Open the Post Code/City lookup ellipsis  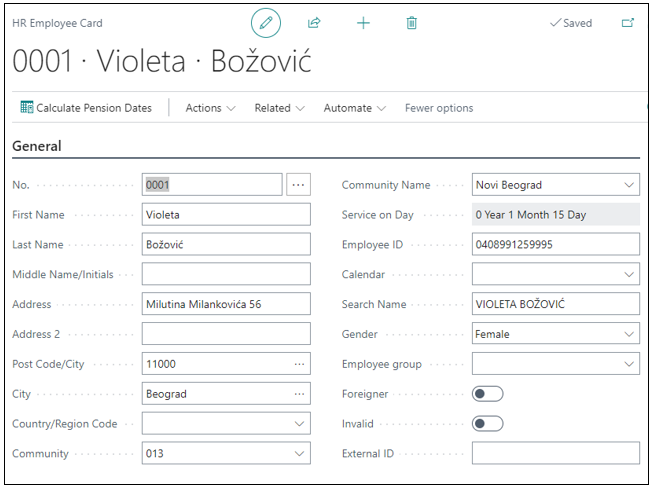point(299,364)
